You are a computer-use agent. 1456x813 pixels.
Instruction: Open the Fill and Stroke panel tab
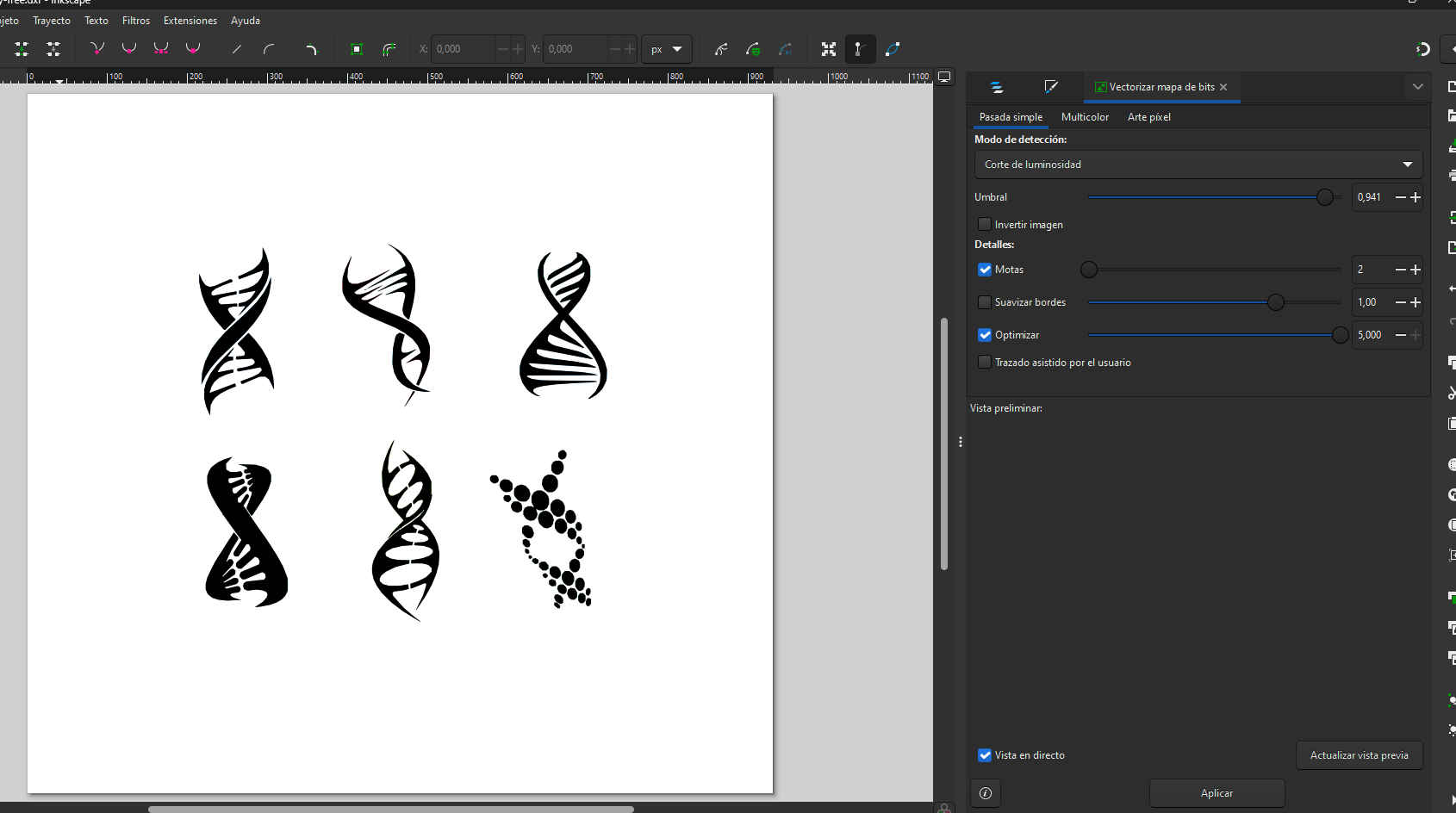(1051, 87)
